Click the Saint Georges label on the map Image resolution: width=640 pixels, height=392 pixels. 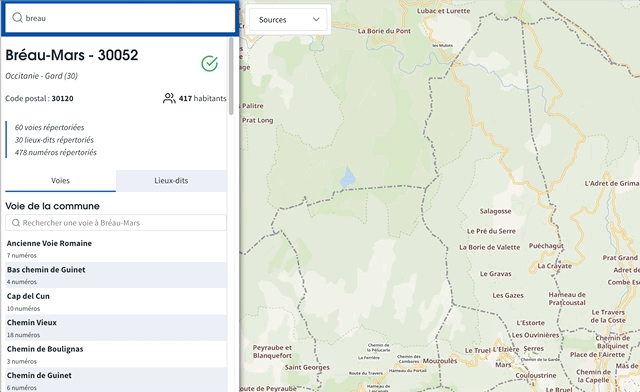coord(307,367)
